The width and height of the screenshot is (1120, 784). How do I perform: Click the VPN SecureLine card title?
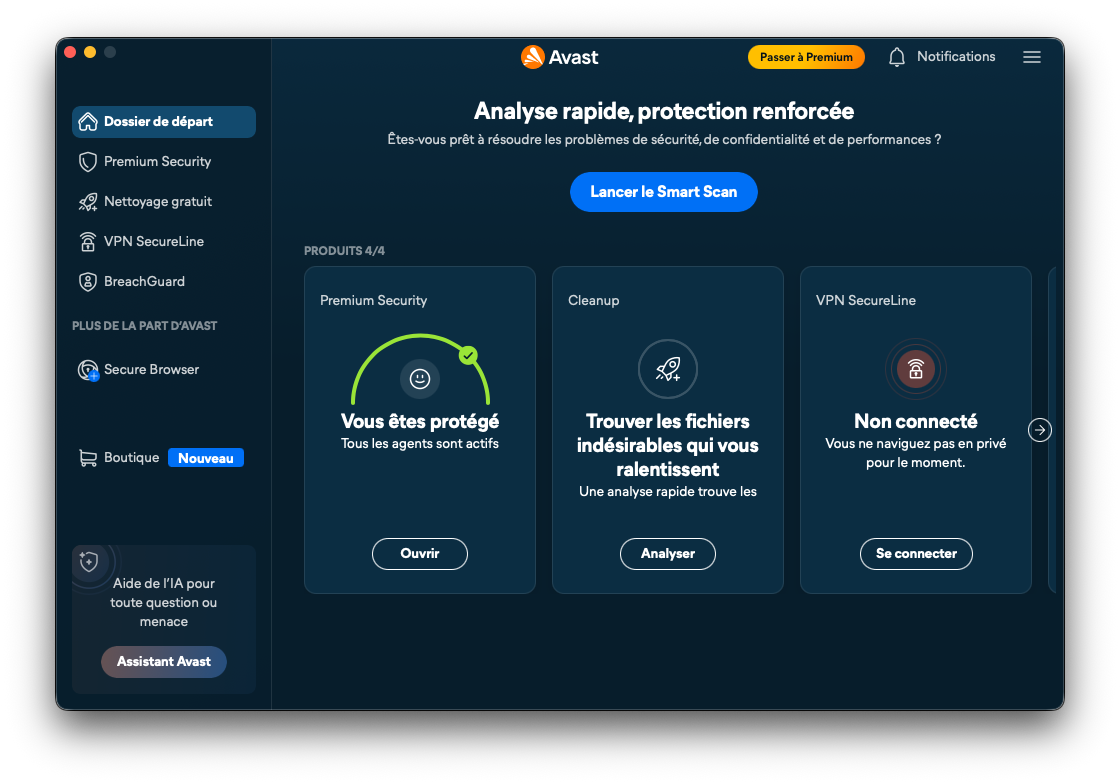pos(866,301)
